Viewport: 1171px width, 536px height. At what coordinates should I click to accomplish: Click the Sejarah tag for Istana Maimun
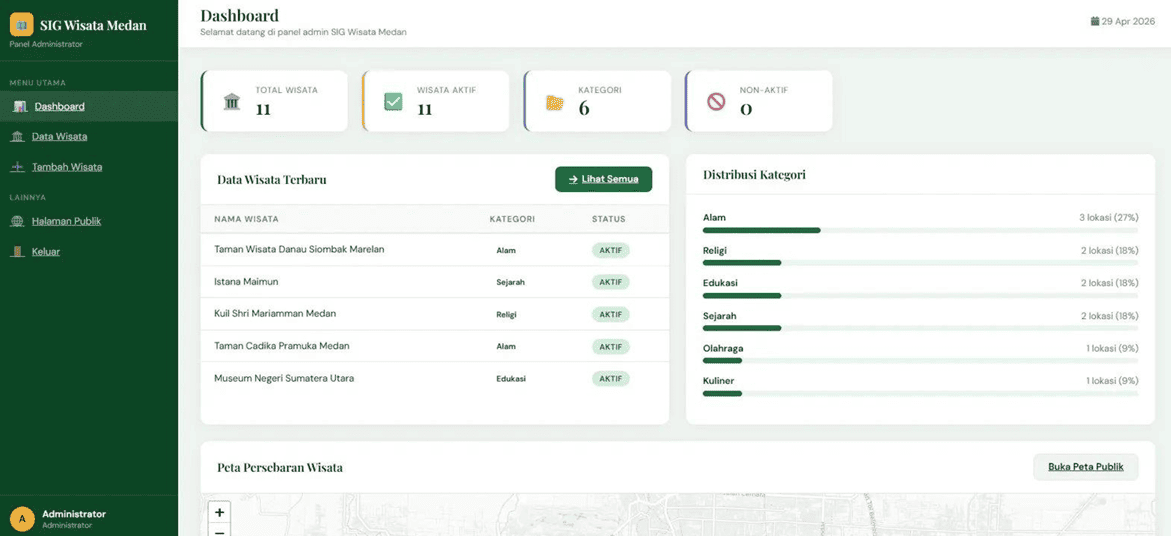point(511,282)
